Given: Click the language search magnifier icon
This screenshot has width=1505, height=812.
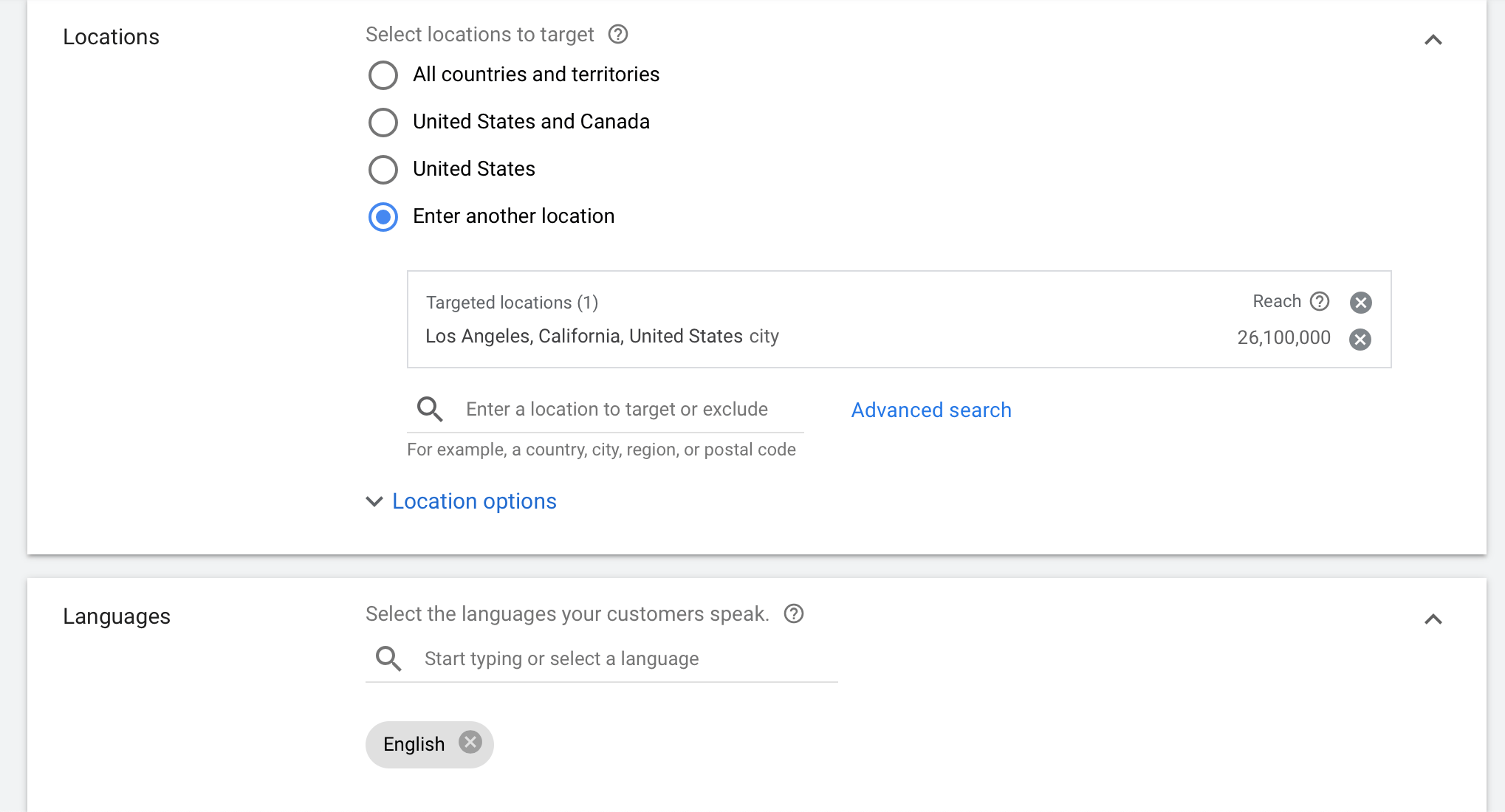Looking at the screenshot, I should coord(387,658).
